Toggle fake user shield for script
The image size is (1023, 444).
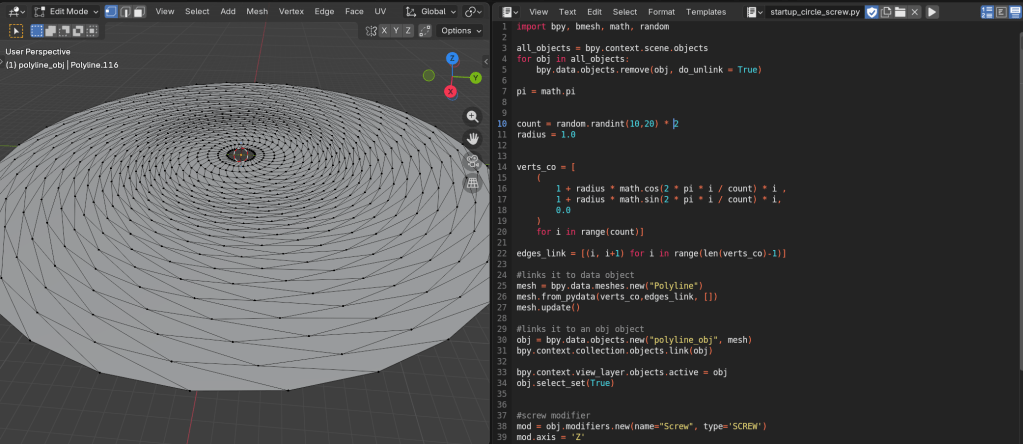pos(871,11)
